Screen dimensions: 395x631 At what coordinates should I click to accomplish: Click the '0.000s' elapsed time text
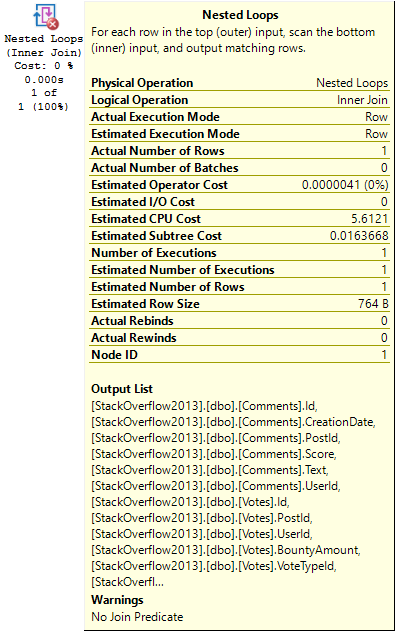[44, 80]
